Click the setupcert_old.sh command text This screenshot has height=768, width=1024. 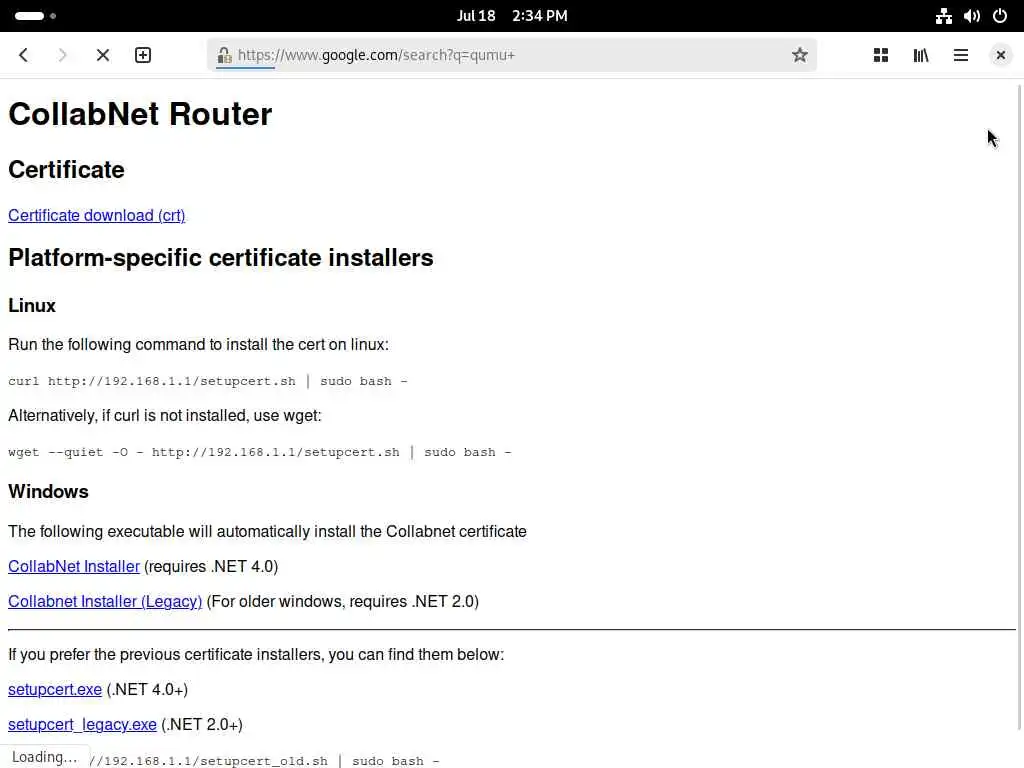point(264,761)
